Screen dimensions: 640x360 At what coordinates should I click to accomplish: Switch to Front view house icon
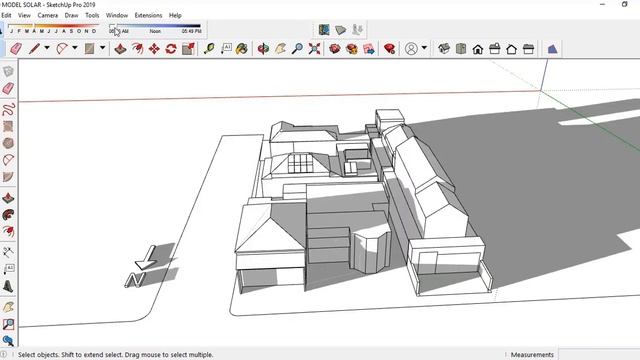pyautogui.click(x=478, y=49)
